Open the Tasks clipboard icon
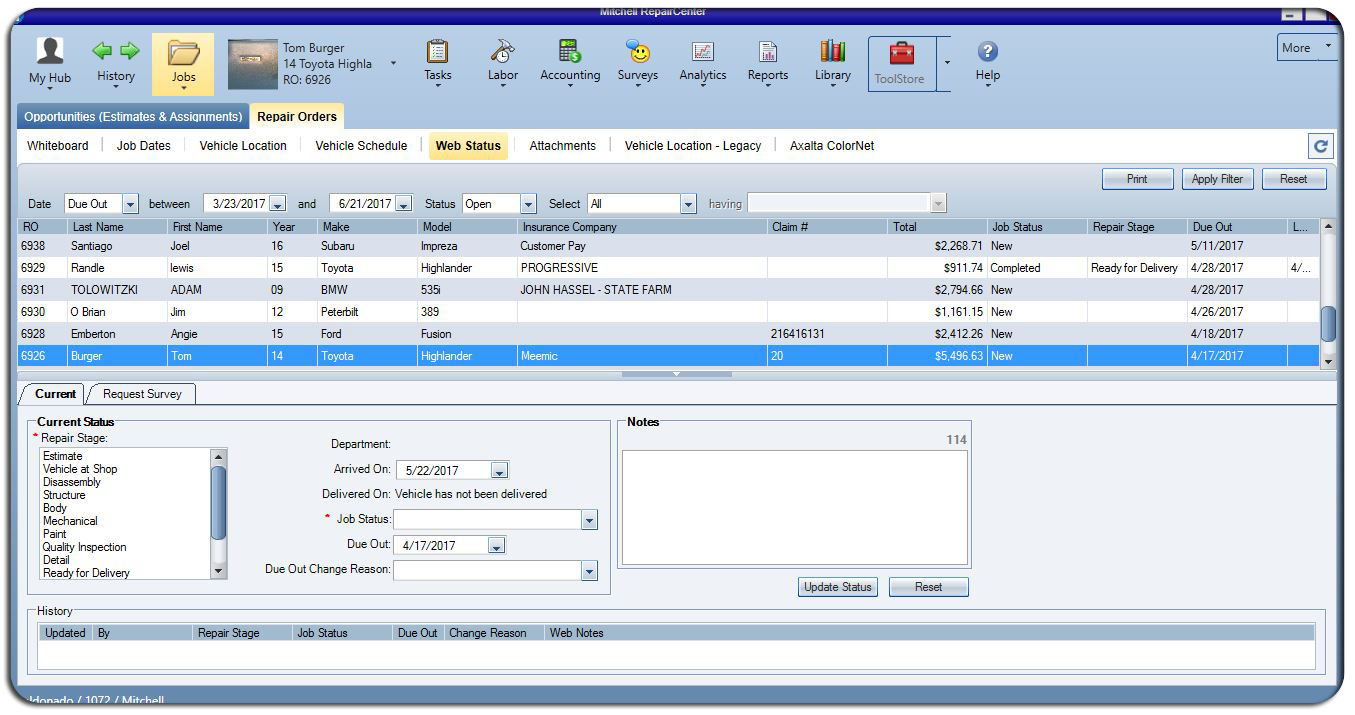 [x=437, y=51]
